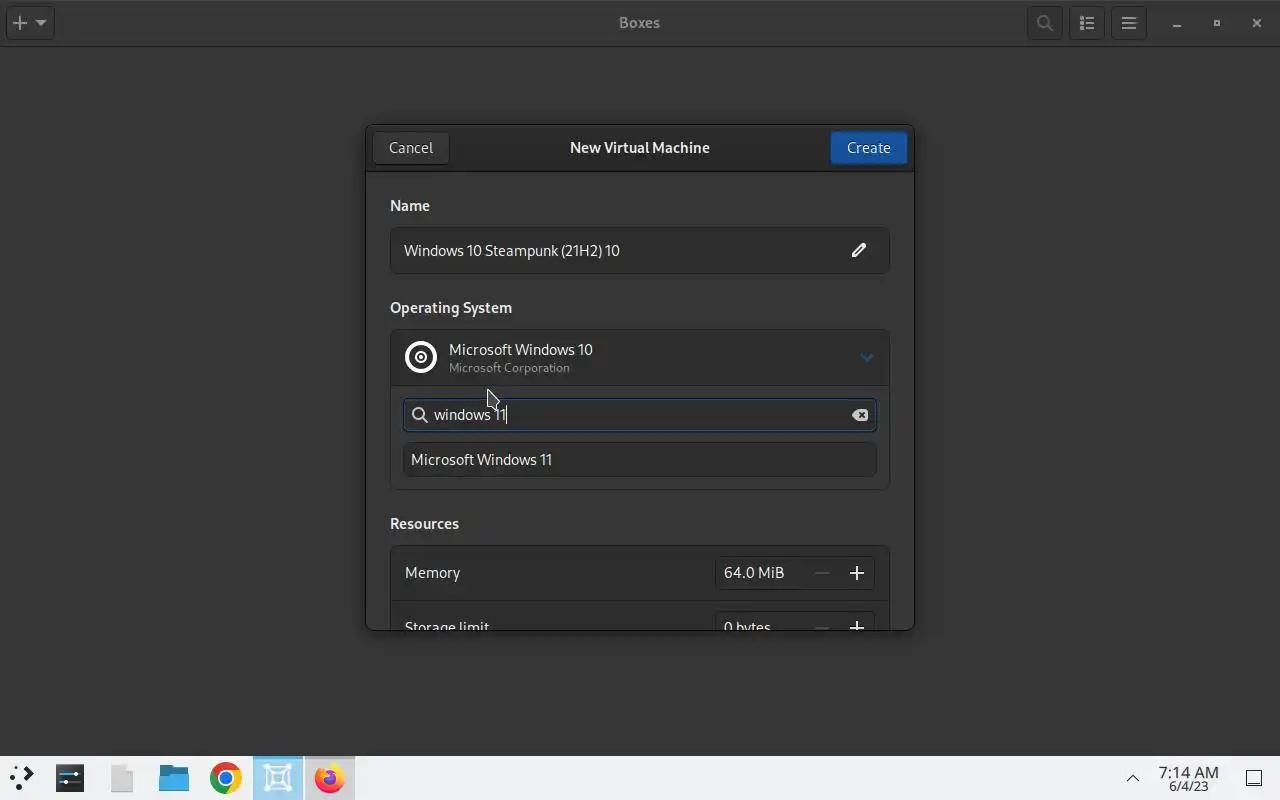The width and height of the screenshot is (1280, 800).
Task: Switch to Boxes in the taskbar
Action: [x=278, y=778]
